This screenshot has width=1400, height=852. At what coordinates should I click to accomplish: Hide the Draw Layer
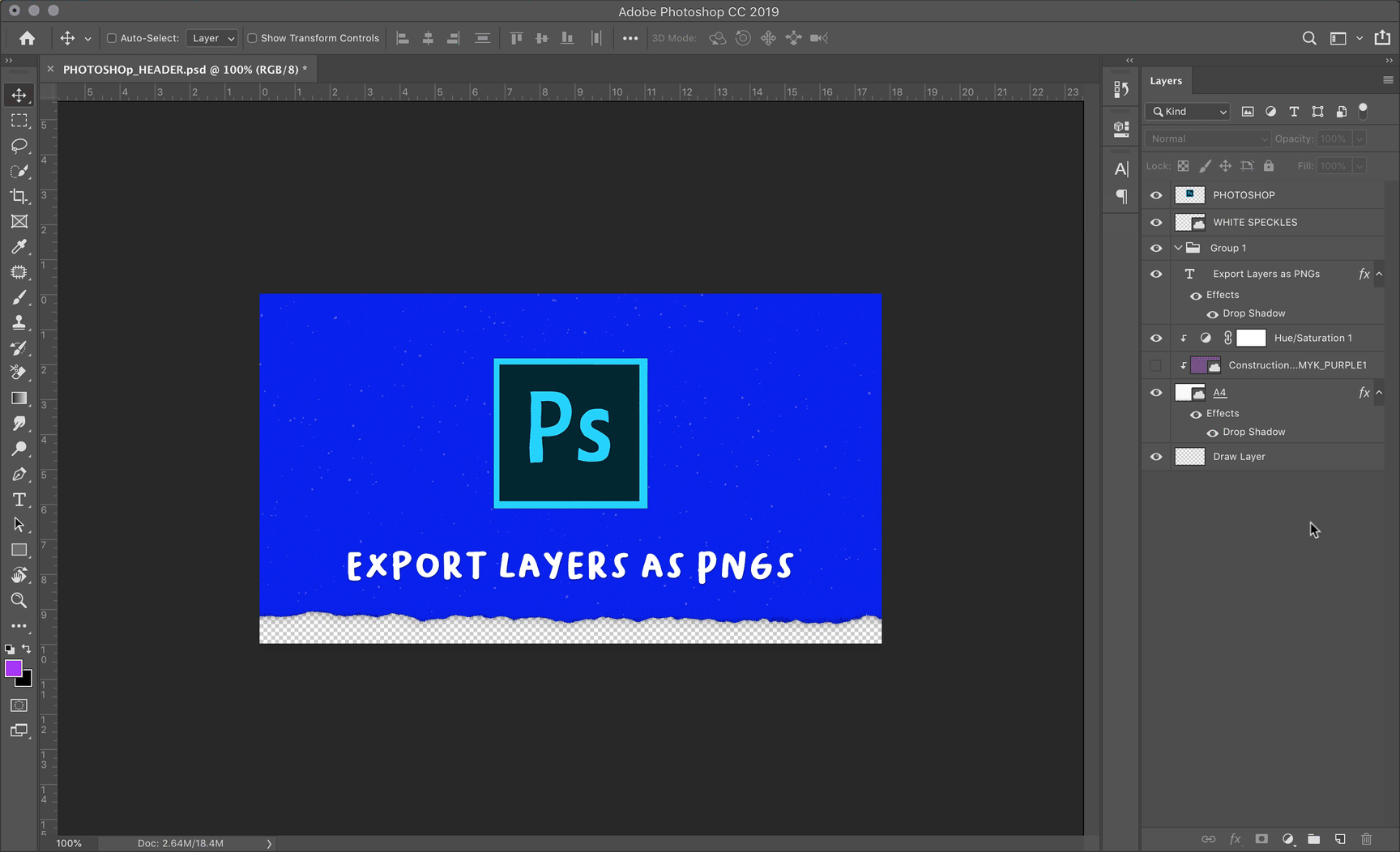click(x=1156, y=457)
